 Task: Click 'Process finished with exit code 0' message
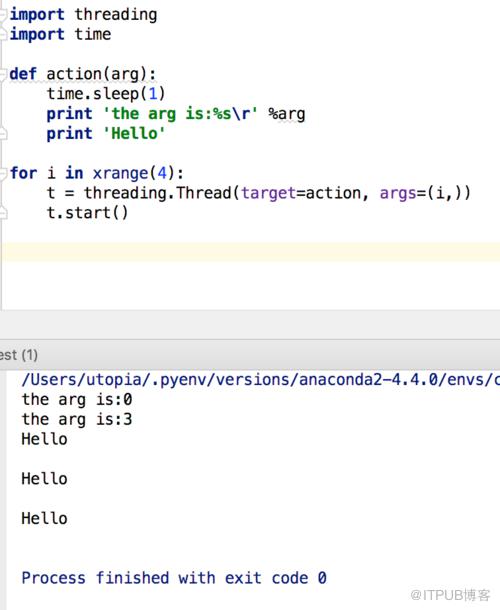[174, 578]
